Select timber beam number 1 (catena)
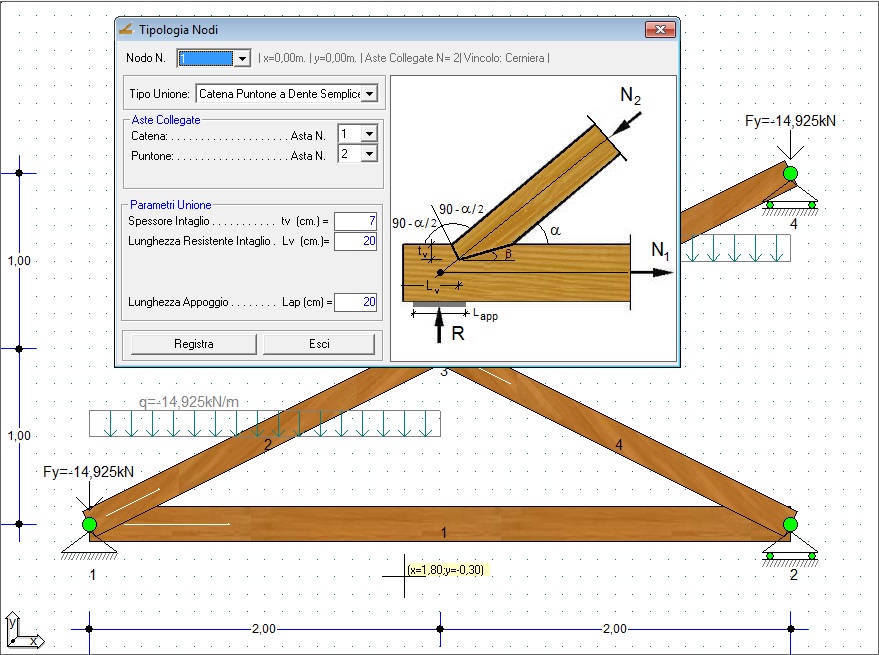The width and height of the screenshot is (879, 655). [x=443, y=524]
